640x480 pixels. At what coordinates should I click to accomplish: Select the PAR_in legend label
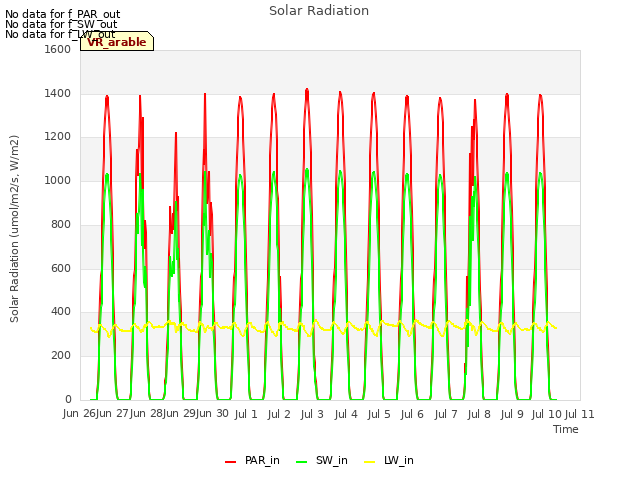click(262, 460)
